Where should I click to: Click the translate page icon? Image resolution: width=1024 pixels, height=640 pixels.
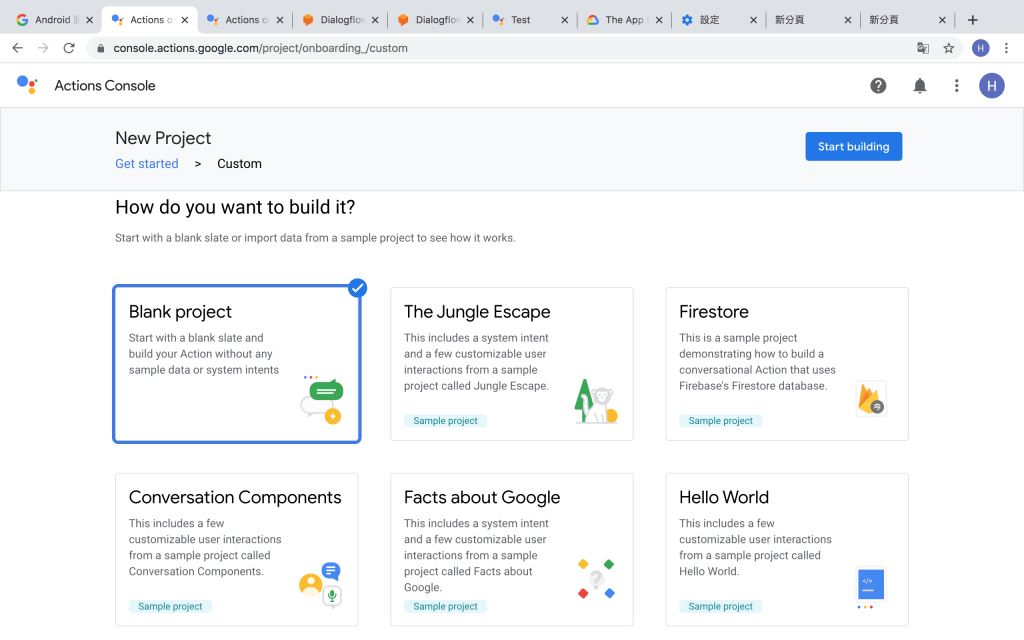point(923,48)
